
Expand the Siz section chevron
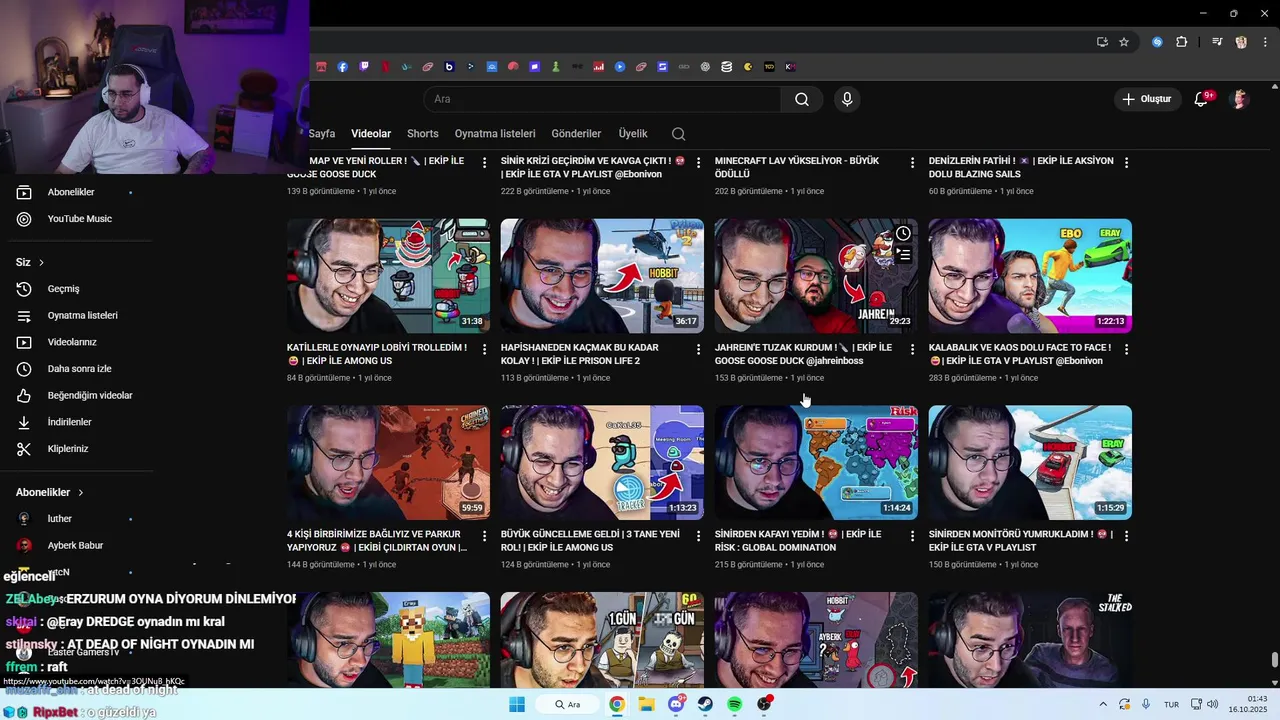[x=41, y=263]
